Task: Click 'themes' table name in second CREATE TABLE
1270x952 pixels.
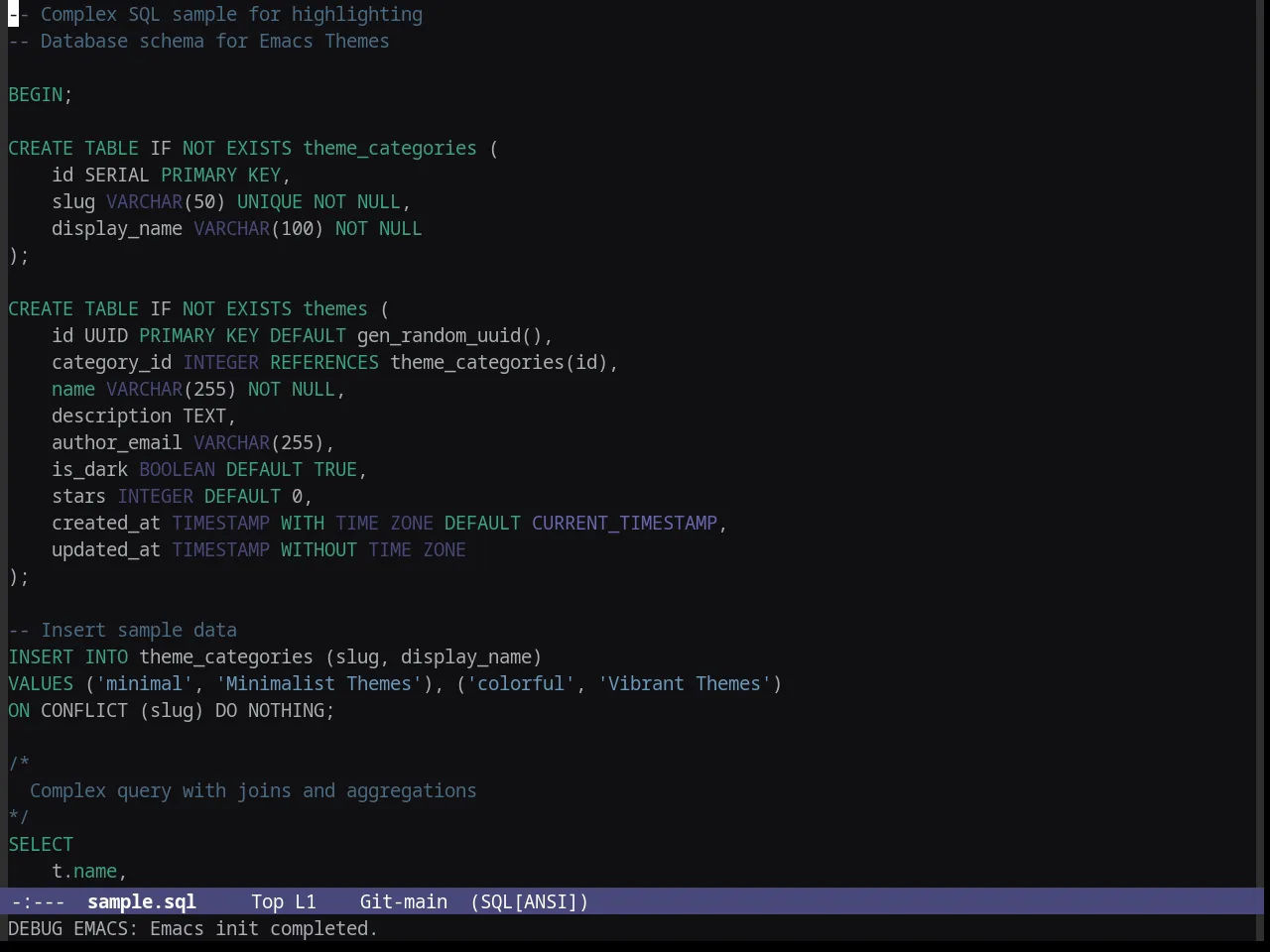Action: pos(335,308)
